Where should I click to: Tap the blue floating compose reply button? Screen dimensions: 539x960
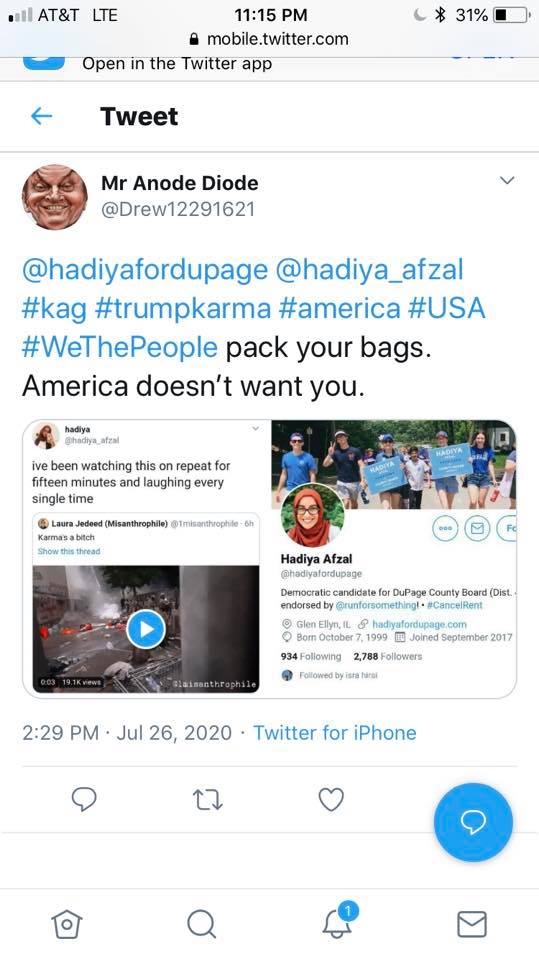473,822
